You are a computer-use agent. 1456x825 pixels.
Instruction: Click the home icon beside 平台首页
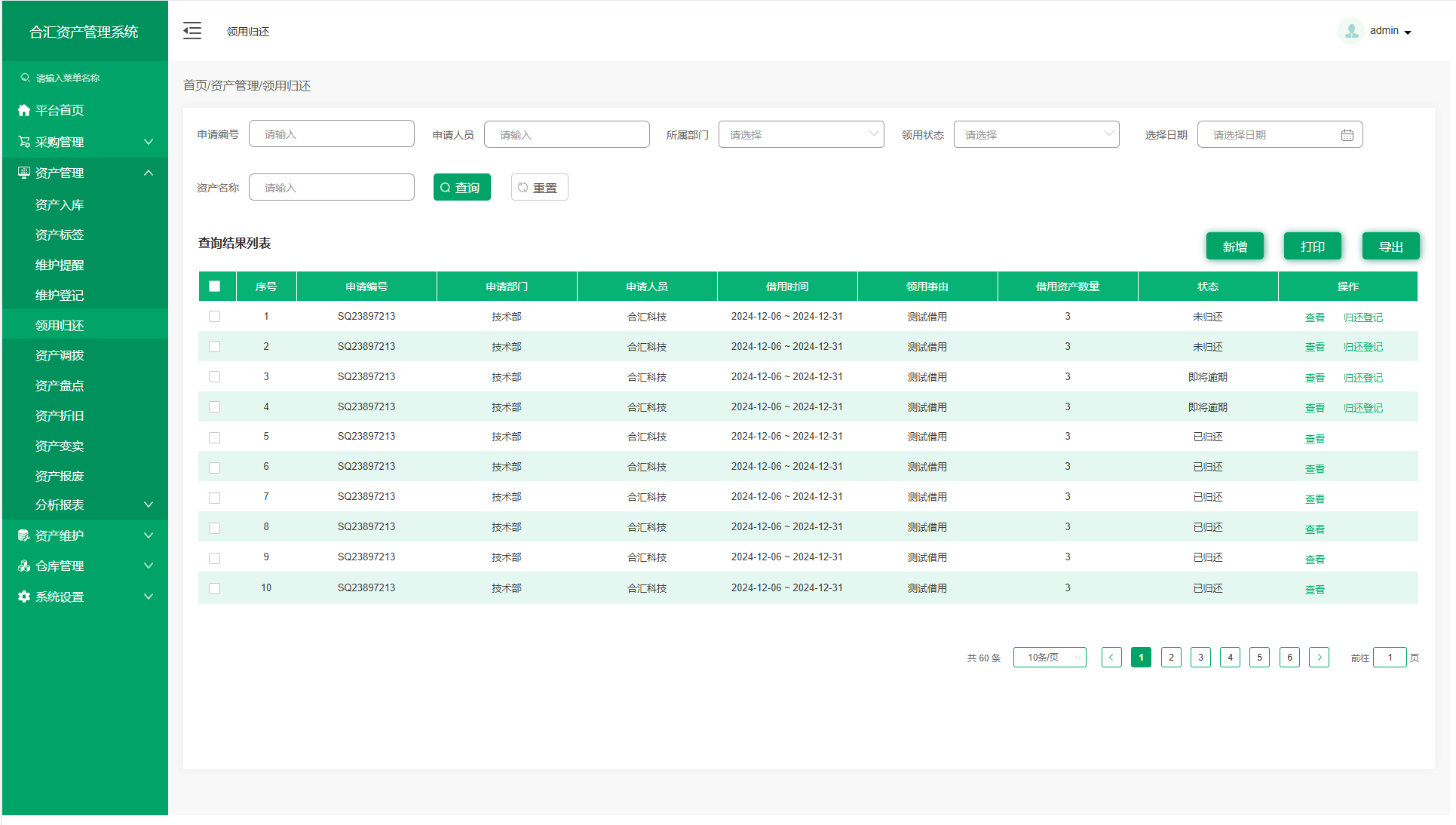24,110
